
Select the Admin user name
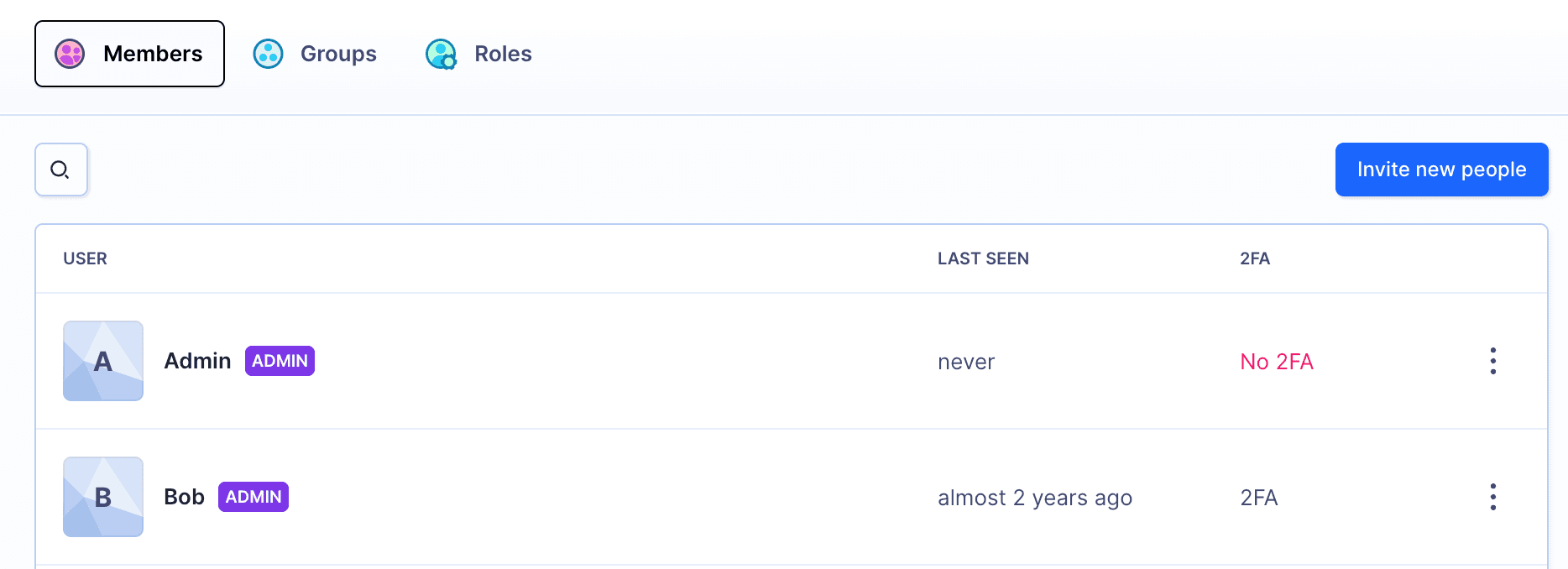pyautogui.click(x=197, y=361)
